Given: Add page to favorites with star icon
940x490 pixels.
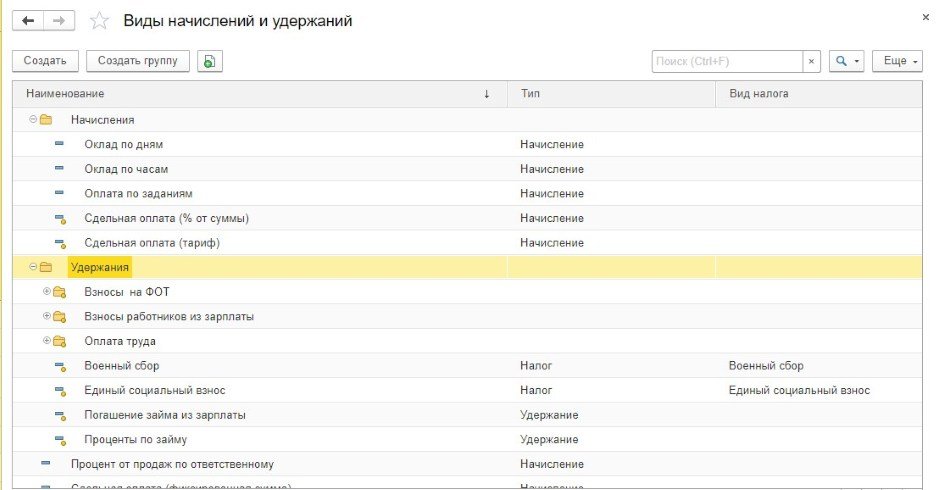Looking at the screenshot, I should coord(99,21).
